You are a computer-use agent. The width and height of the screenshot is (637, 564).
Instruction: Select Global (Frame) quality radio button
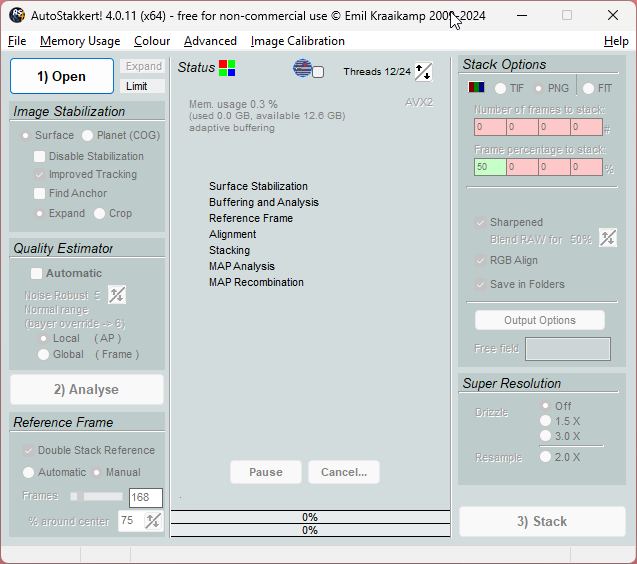coord(43,354)
